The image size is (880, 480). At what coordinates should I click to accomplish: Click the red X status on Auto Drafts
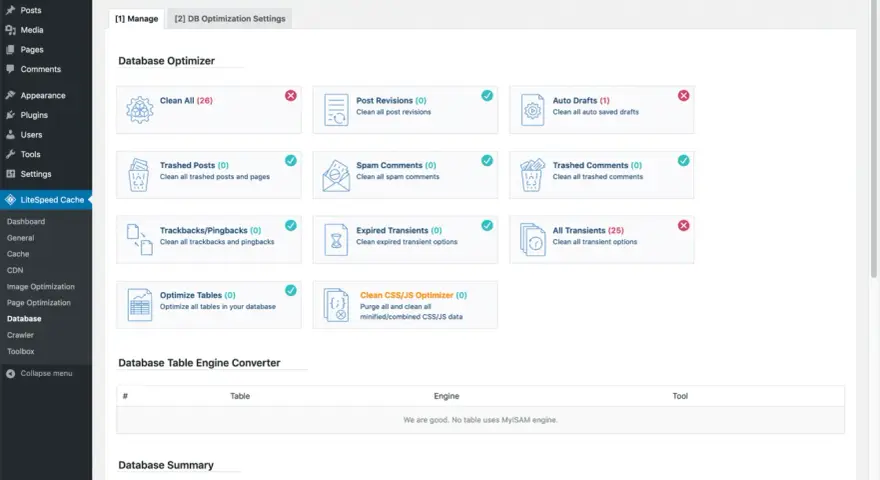pos(684,95)
